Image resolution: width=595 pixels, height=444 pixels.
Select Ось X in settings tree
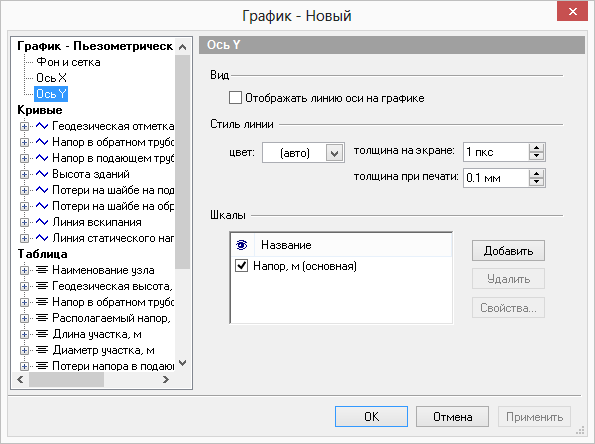pyautogui.click(x=51, y=78)
